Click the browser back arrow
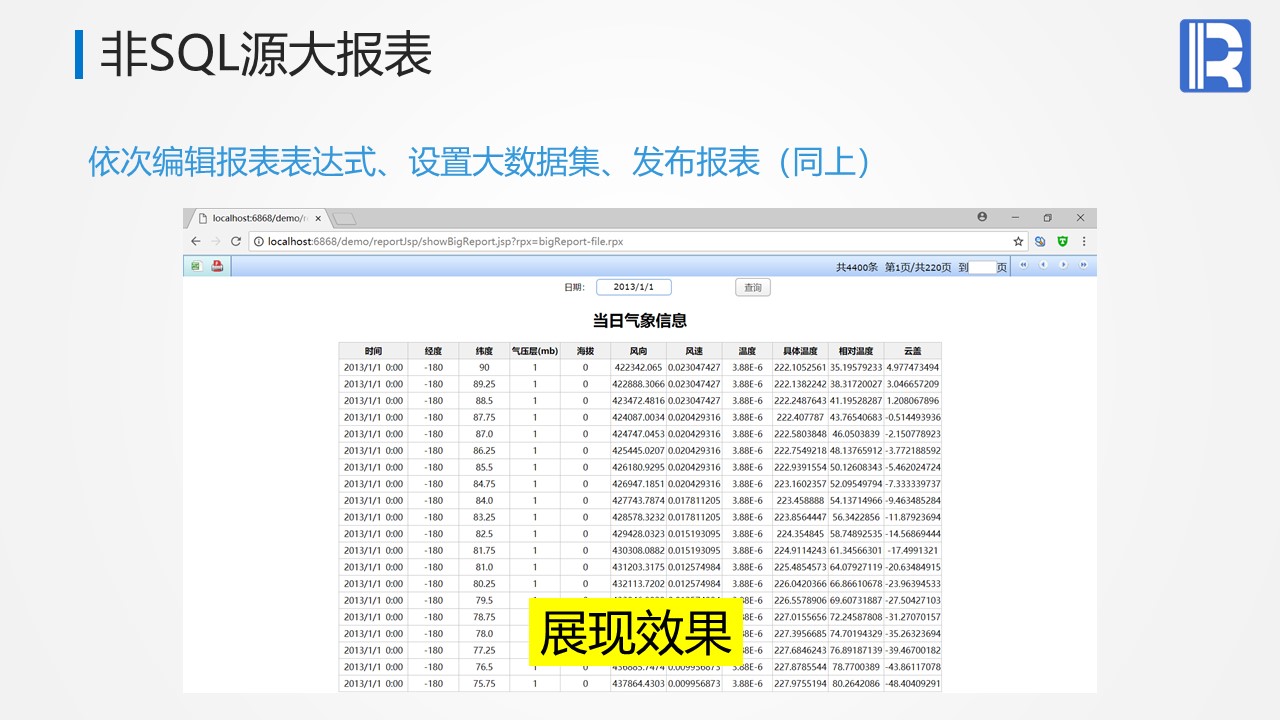The width and height of the screenshot is (1280, 720). coord(196,241)
